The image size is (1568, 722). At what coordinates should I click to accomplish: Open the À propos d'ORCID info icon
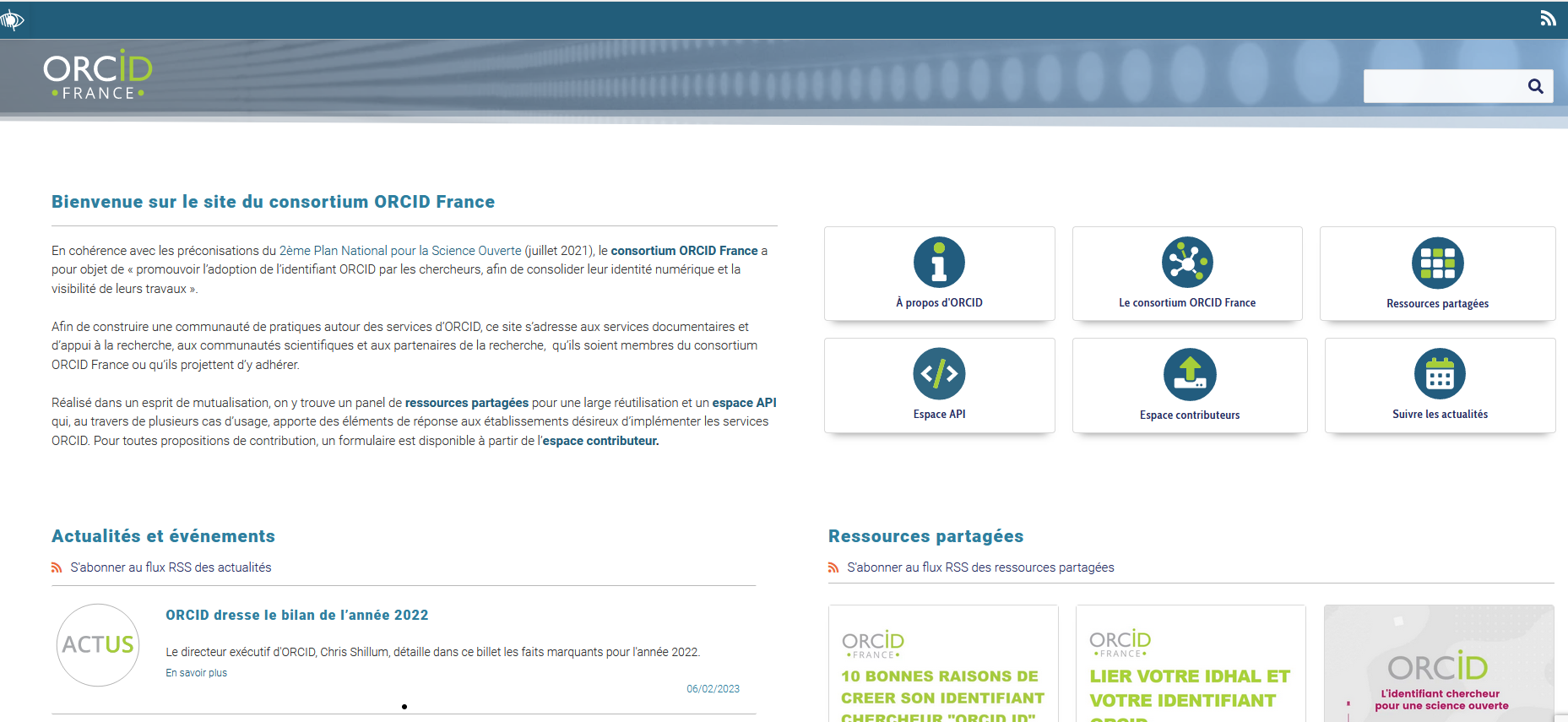(939, 262)
